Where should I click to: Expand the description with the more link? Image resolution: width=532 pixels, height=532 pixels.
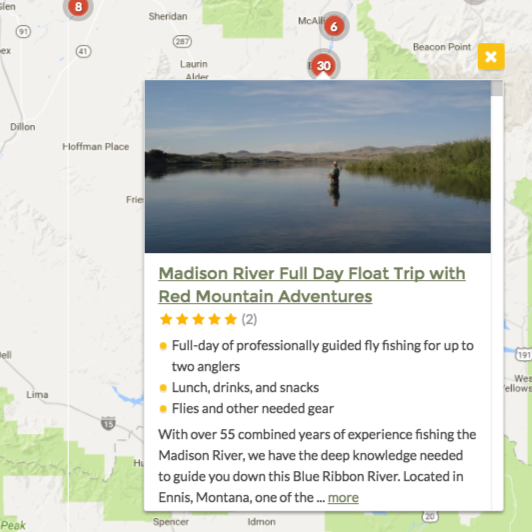(x=343, y=497)
